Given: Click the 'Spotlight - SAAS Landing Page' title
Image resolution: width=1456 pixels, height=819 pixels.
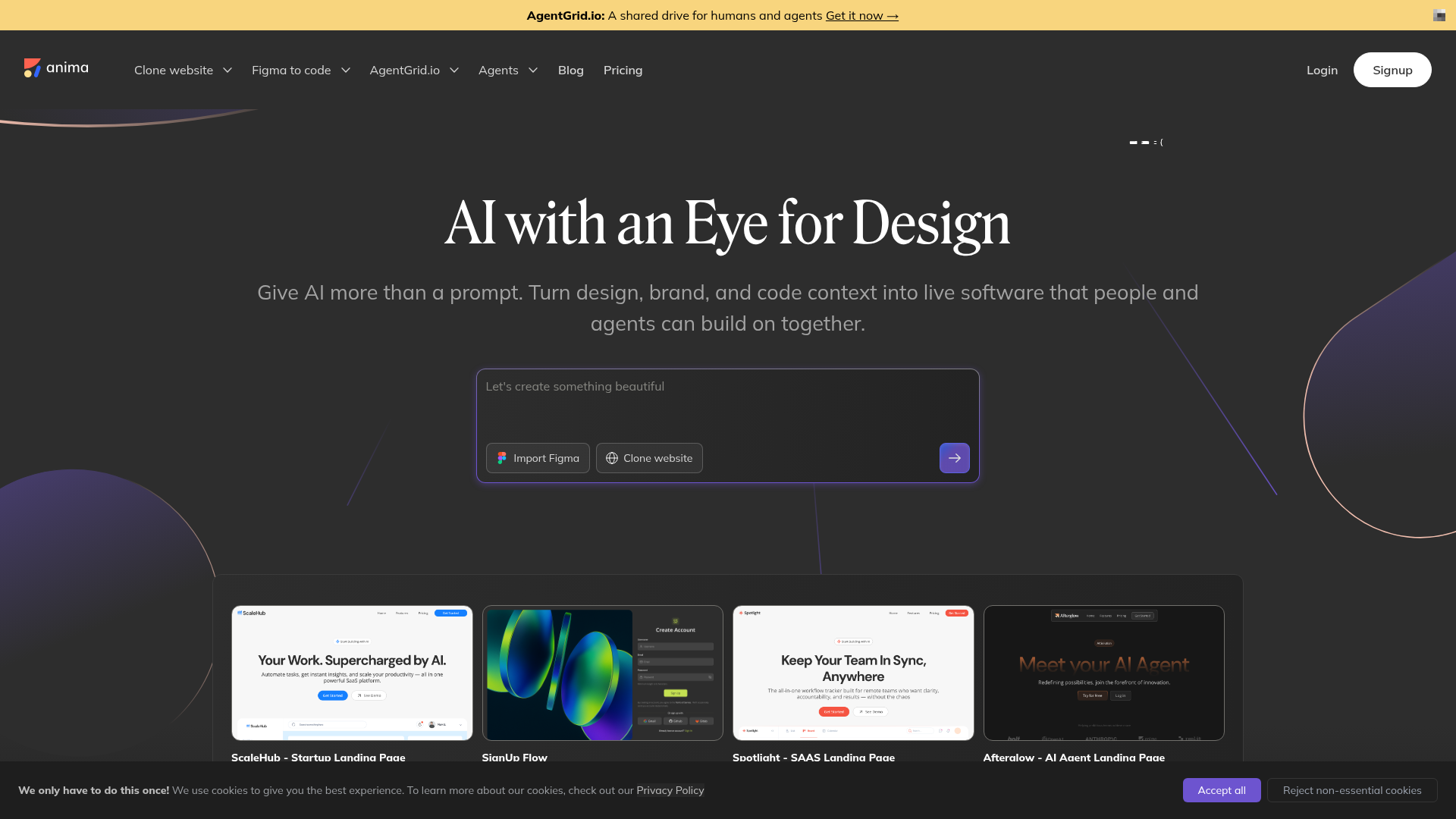Looking at the screenshot, I should pyautogui.click(x=814, y=757).
